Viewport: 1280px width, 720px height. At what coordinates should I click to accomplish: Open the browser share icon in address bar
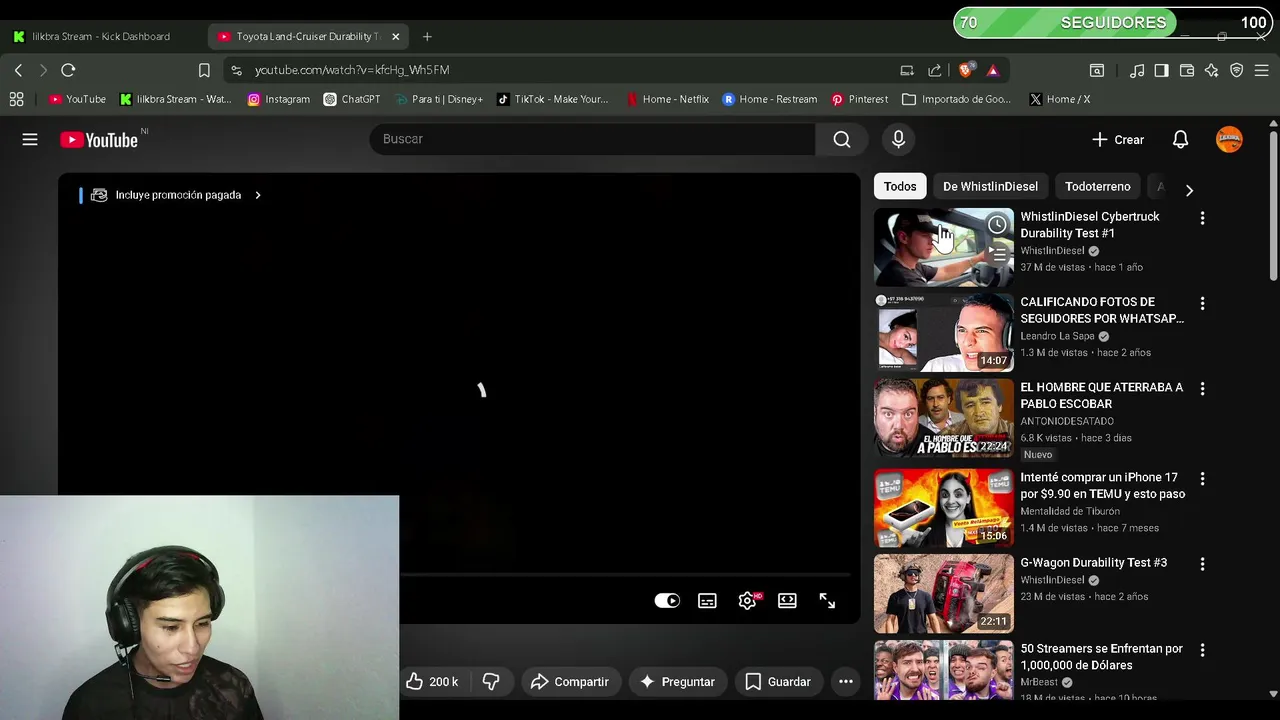click(x=934, y=70)
